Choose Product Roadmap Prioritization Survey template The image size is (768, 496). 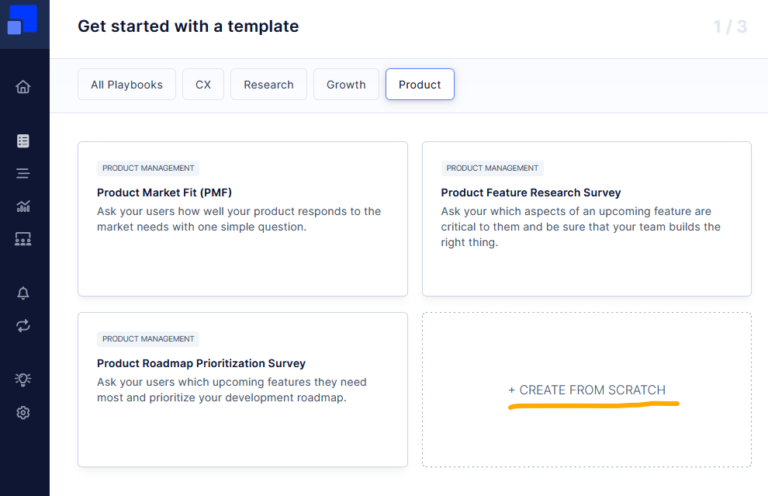242,389
